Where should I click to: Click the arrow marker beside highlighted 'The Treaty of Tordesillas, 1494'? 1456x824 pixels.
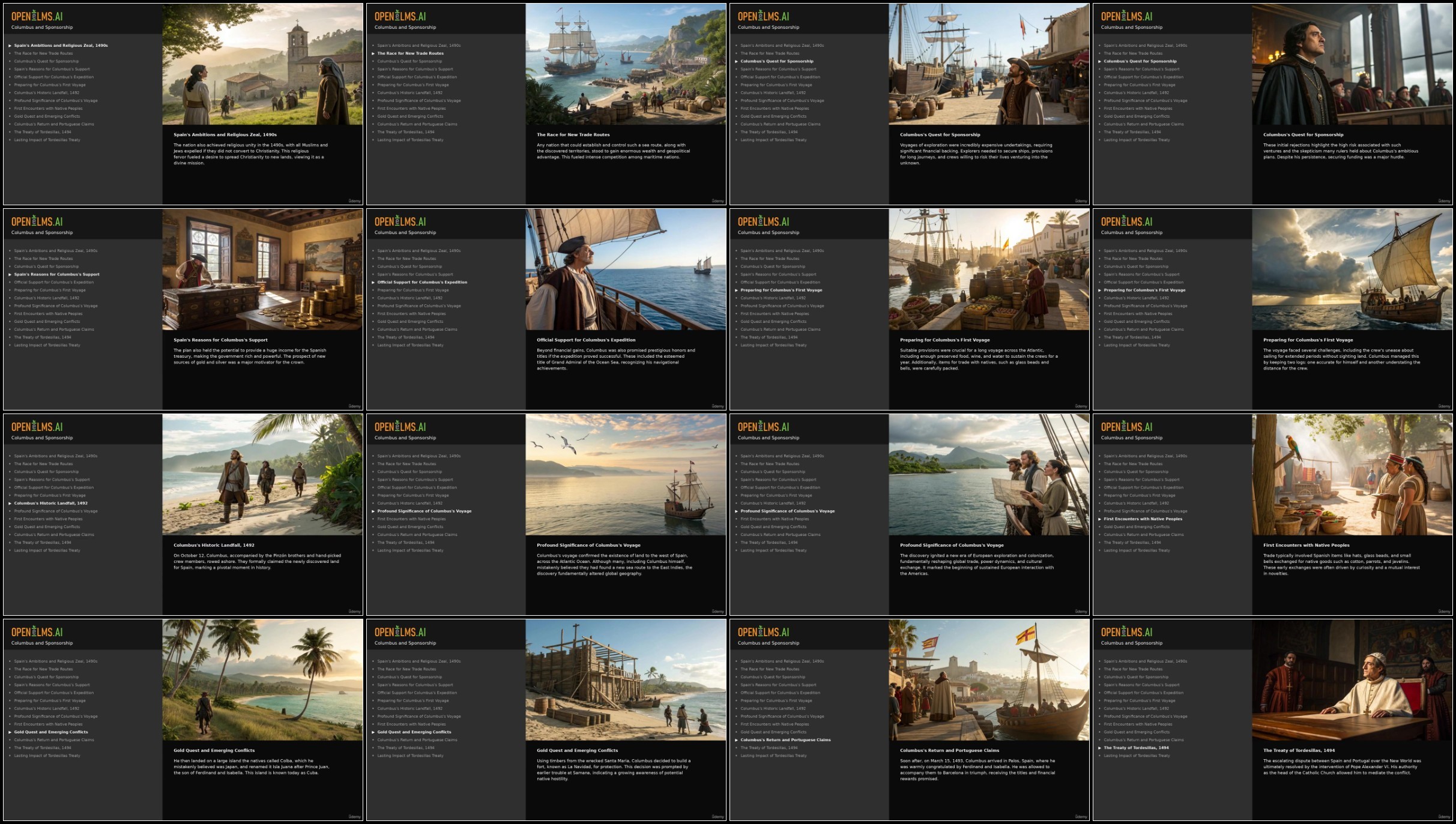(x=1099, y=748)
